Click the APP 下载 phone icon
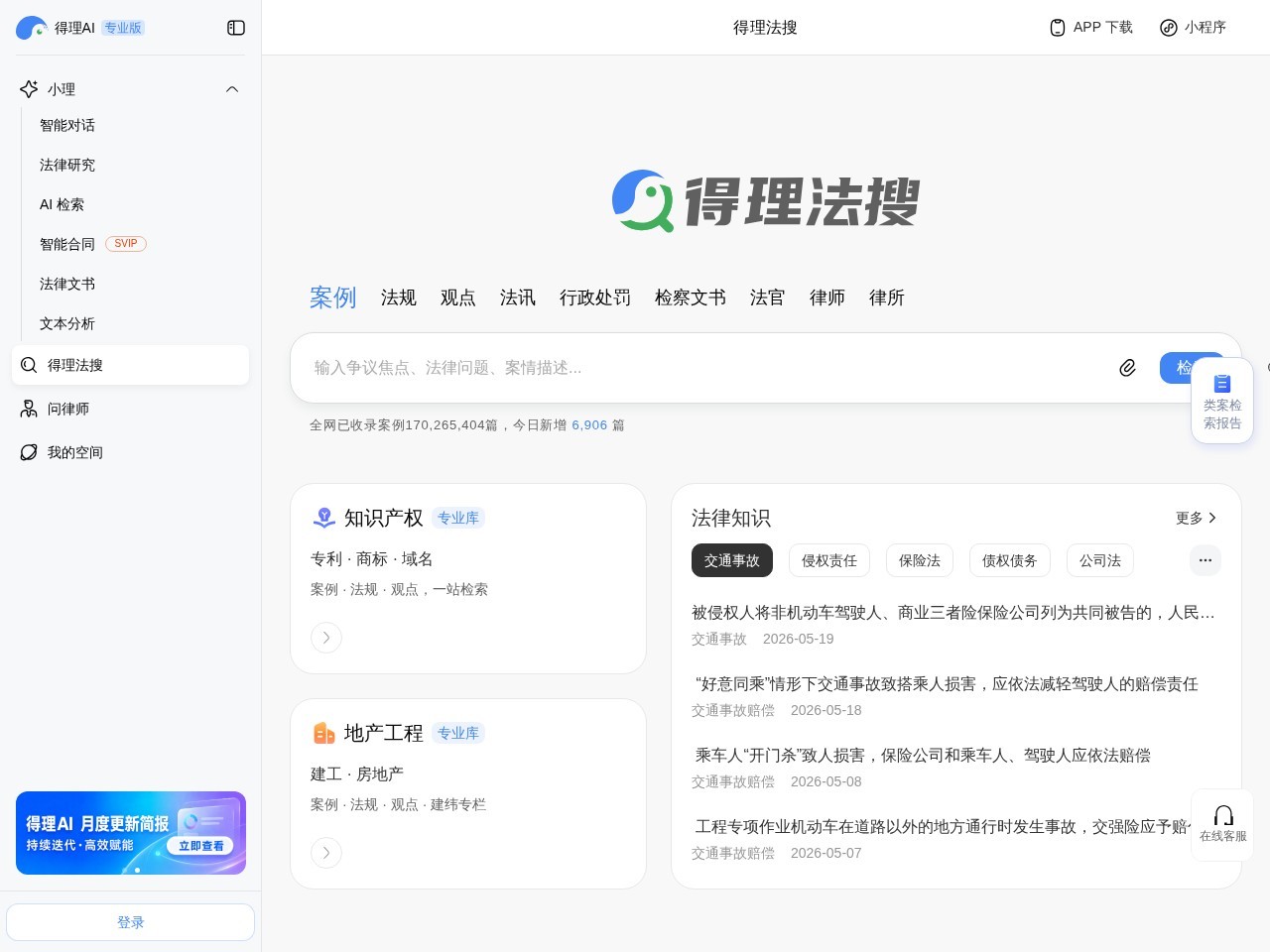 [1058, 28]
